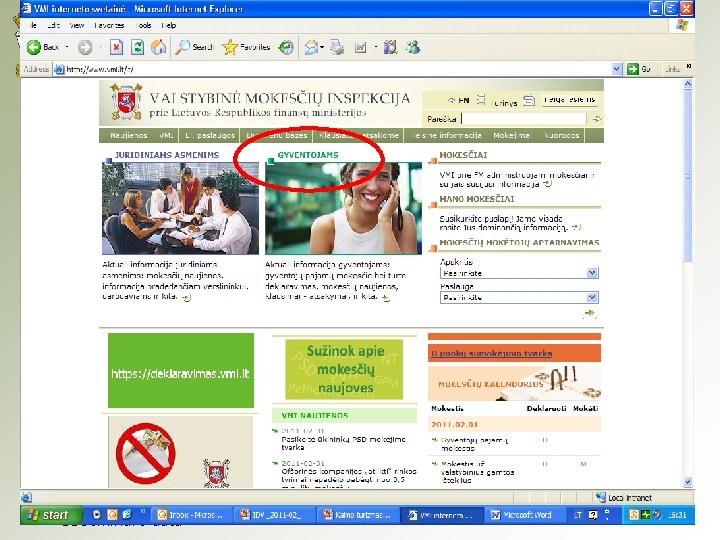Image resolution: width=720 pixels, height=540 pixels.
Task: Click the LT language indicator in tray
Action: coord(578,515)
